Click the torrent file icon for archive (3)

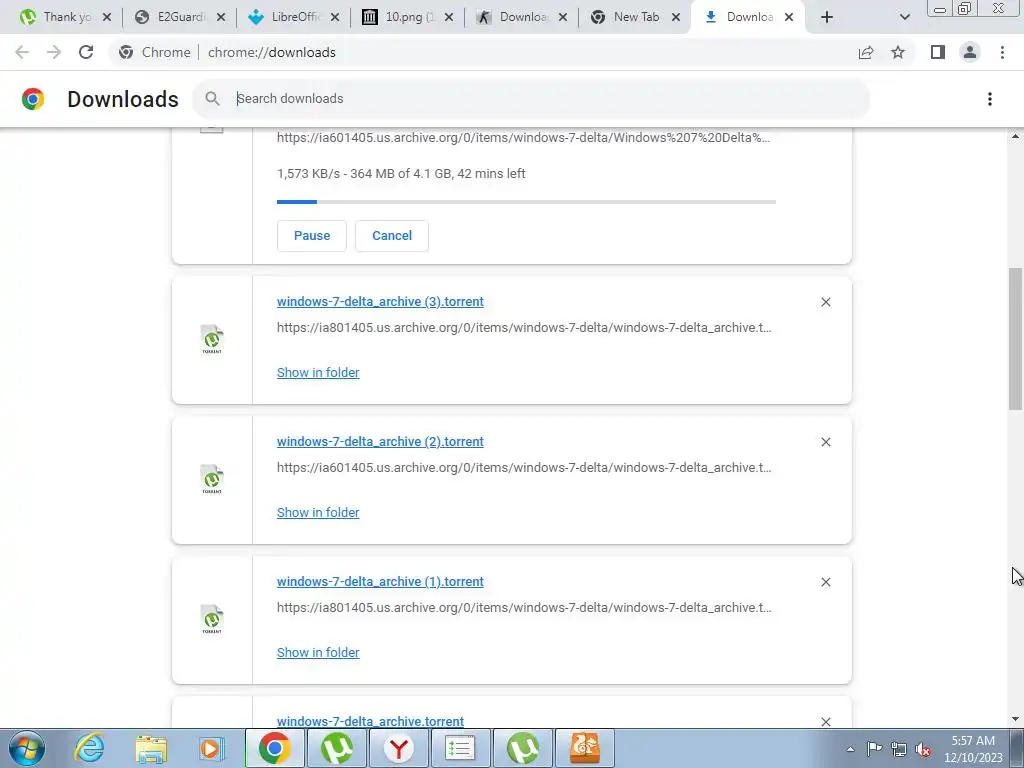click(x=212, y=340)
